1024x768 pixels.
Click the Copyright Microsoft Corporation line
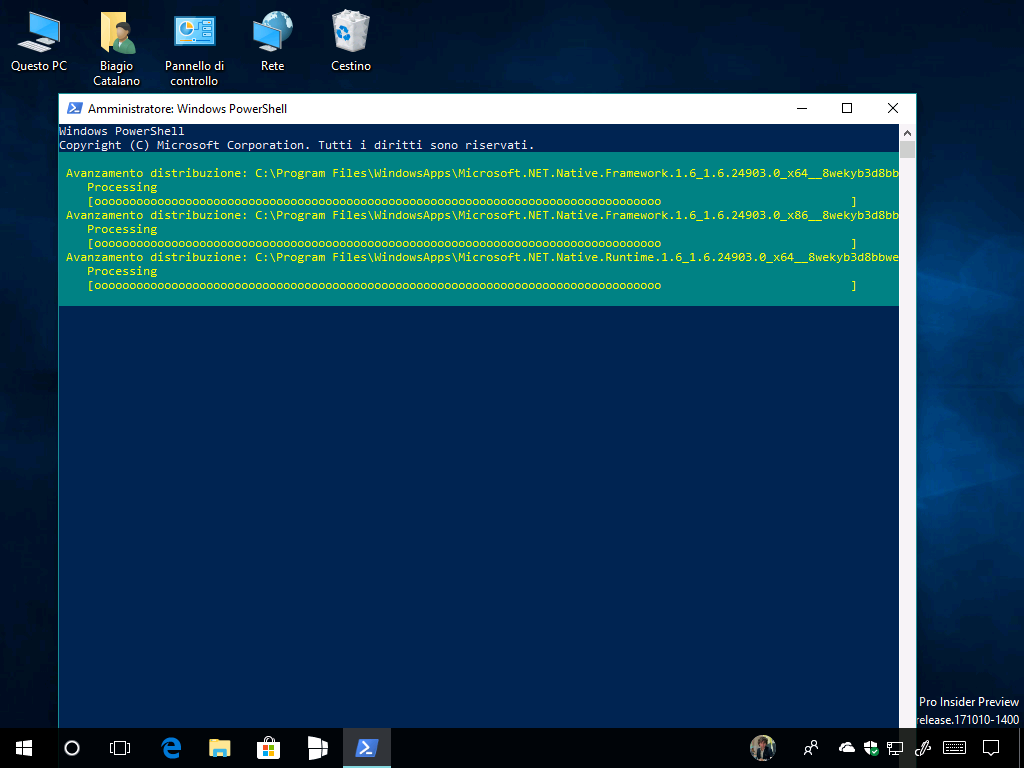(x=296, y=145)
